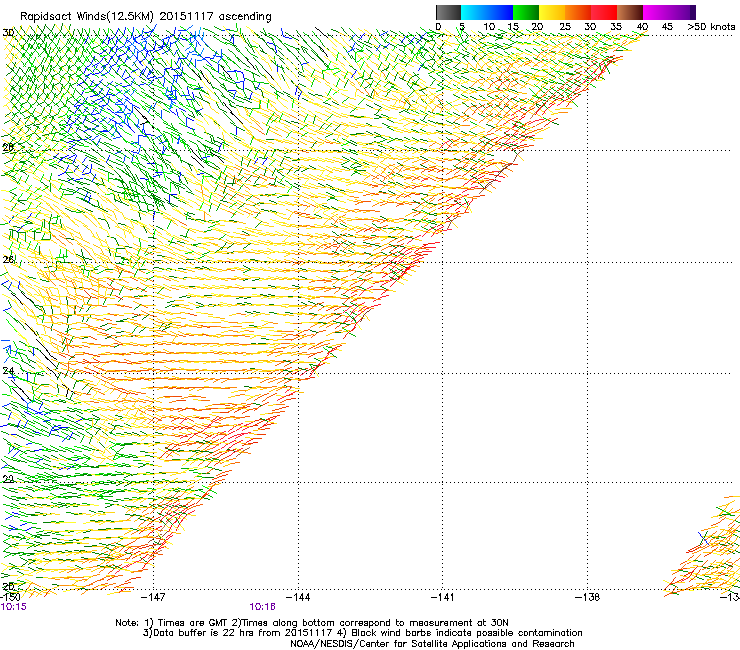Click the magenta 40-45 knots color swatch
The width and height of the screenshot is (740, 650).
coord(656,12)
